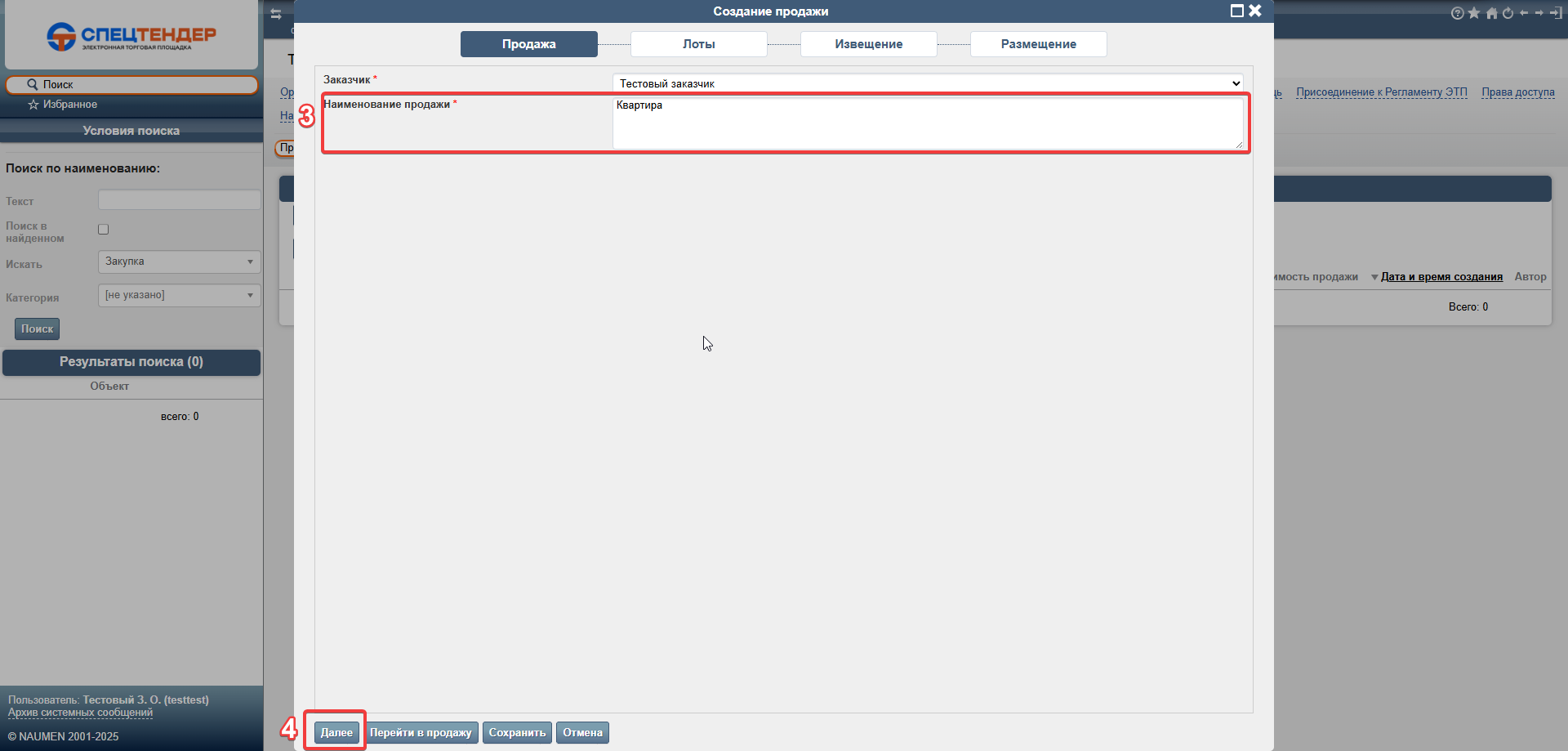Image resolution: width=1568 pixels, height=751 pixels.
Task: Click the favorites star icon in top toolbar
Action: coord(1474,13)
